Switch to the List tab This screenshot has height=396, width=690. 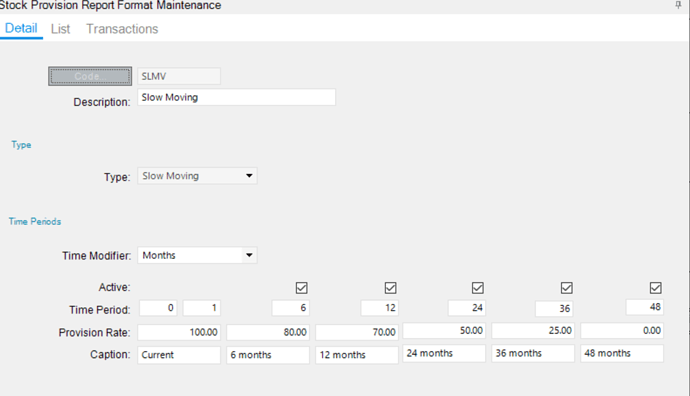point(60,29)
